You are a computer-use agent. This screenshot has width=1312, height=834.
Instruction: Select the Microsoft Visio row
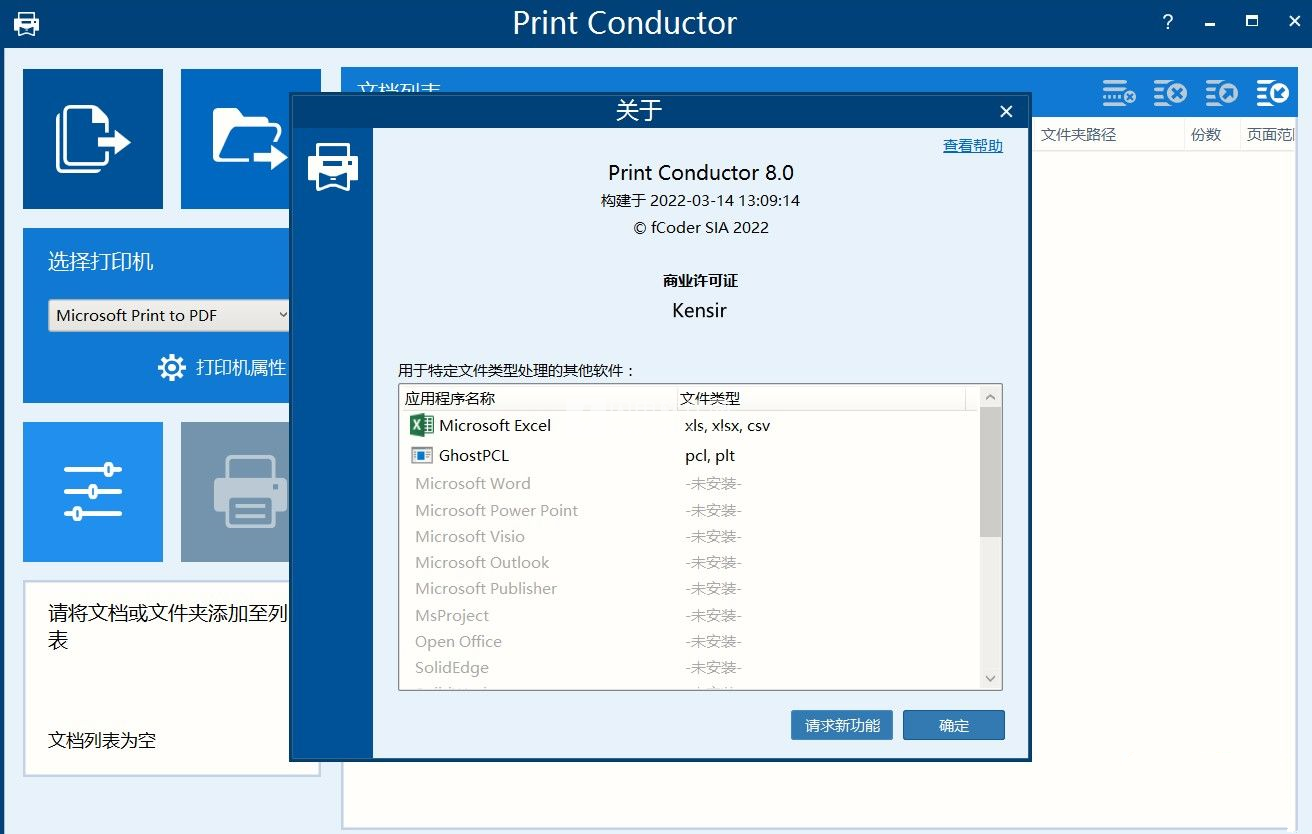(689, 536)
